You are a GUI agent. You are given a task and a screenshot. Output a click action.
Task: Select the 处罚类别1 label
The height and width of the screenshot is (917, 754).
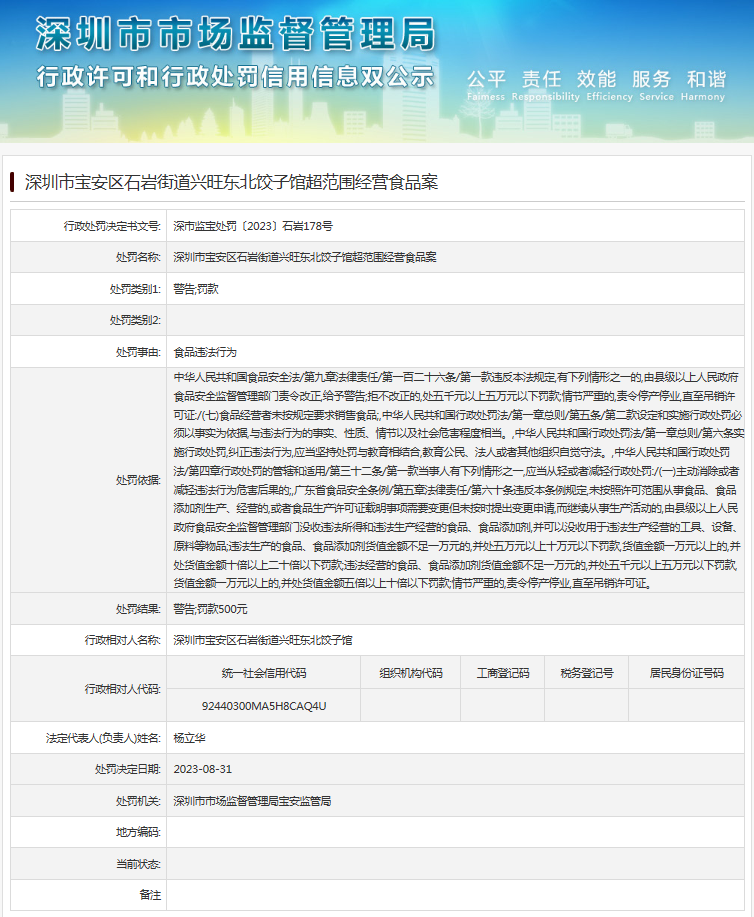tap(135, 289)
